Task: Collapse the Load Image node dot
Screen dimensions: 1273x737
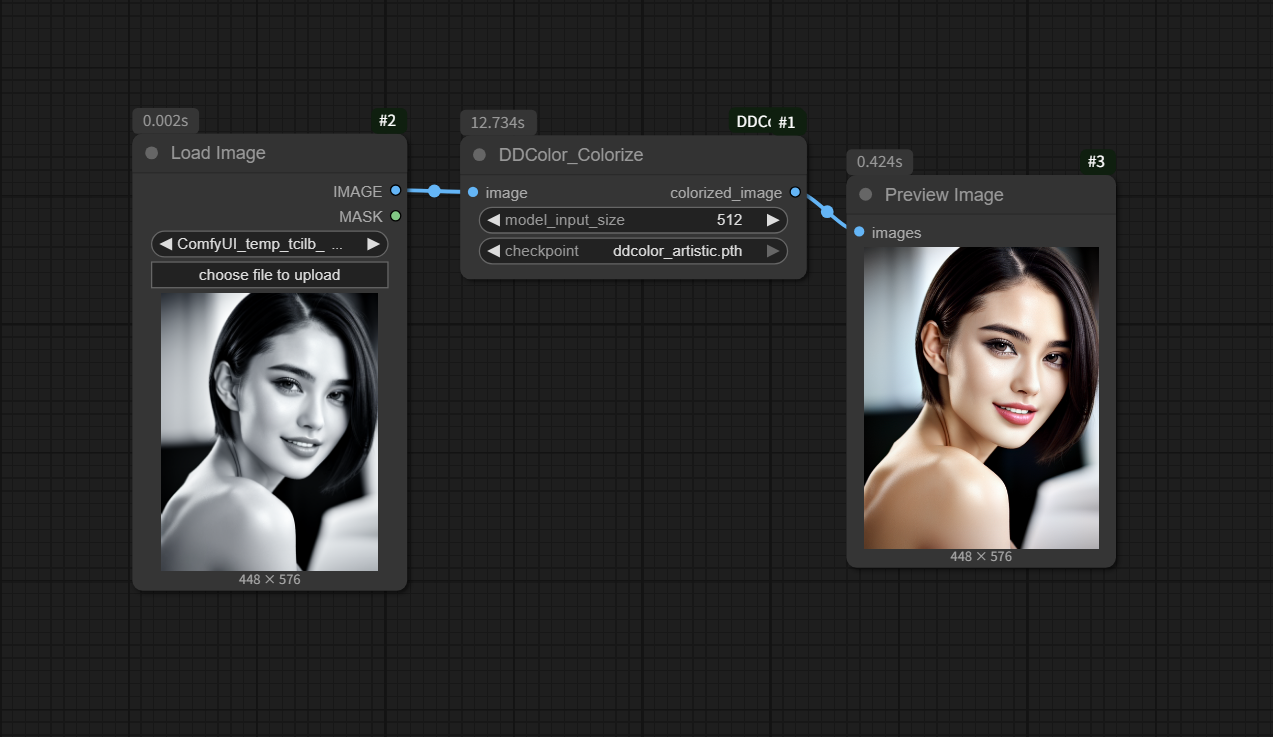Action: (152, 153)
